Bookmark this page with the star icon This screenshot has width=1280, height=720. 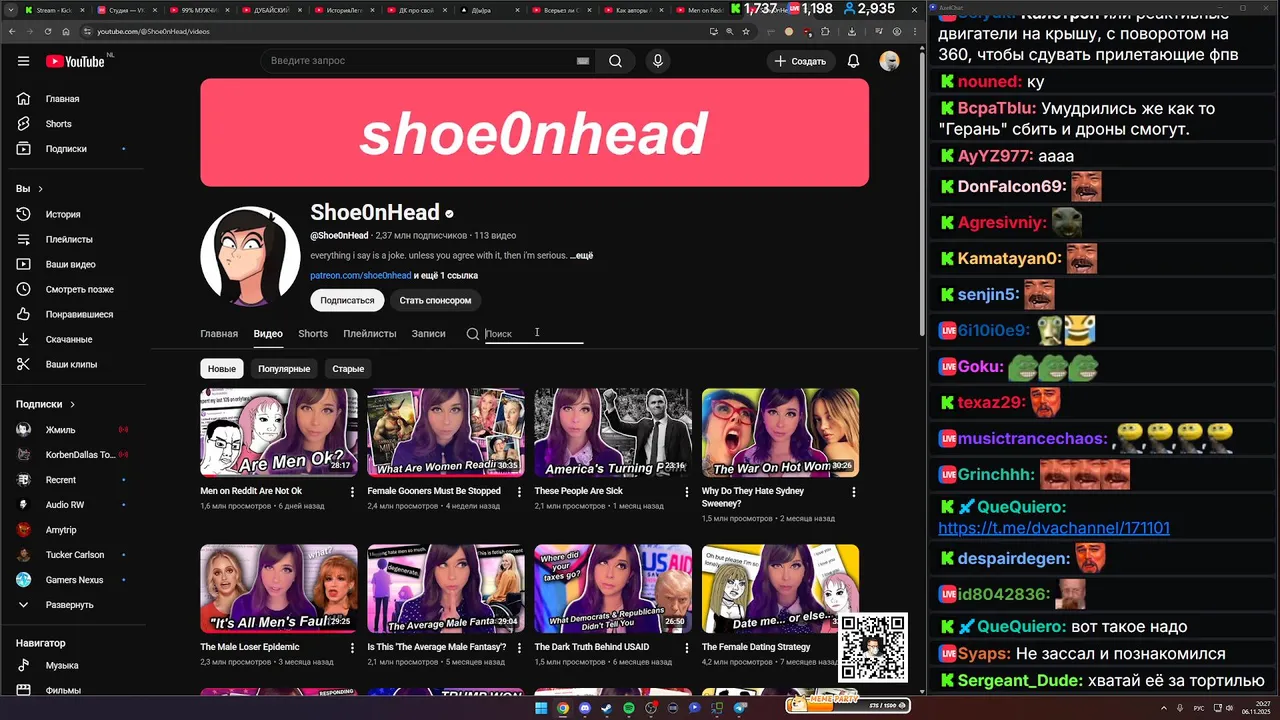click(746, 31)
